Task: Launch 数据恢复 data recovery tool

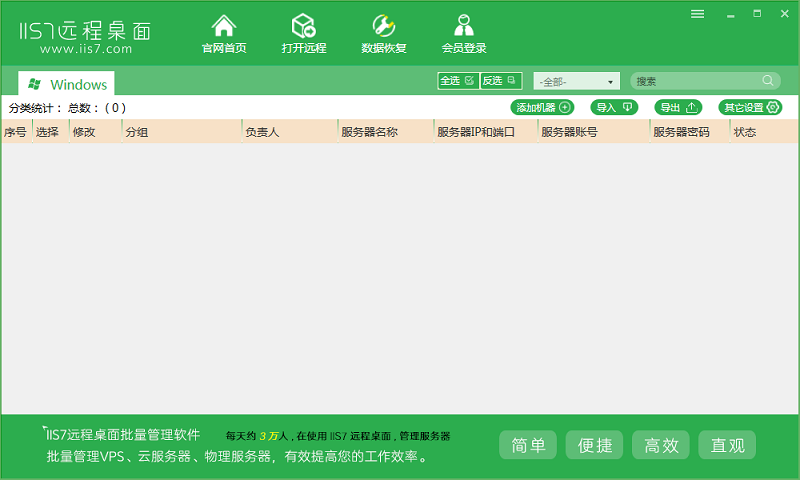Action: [384, 34]
